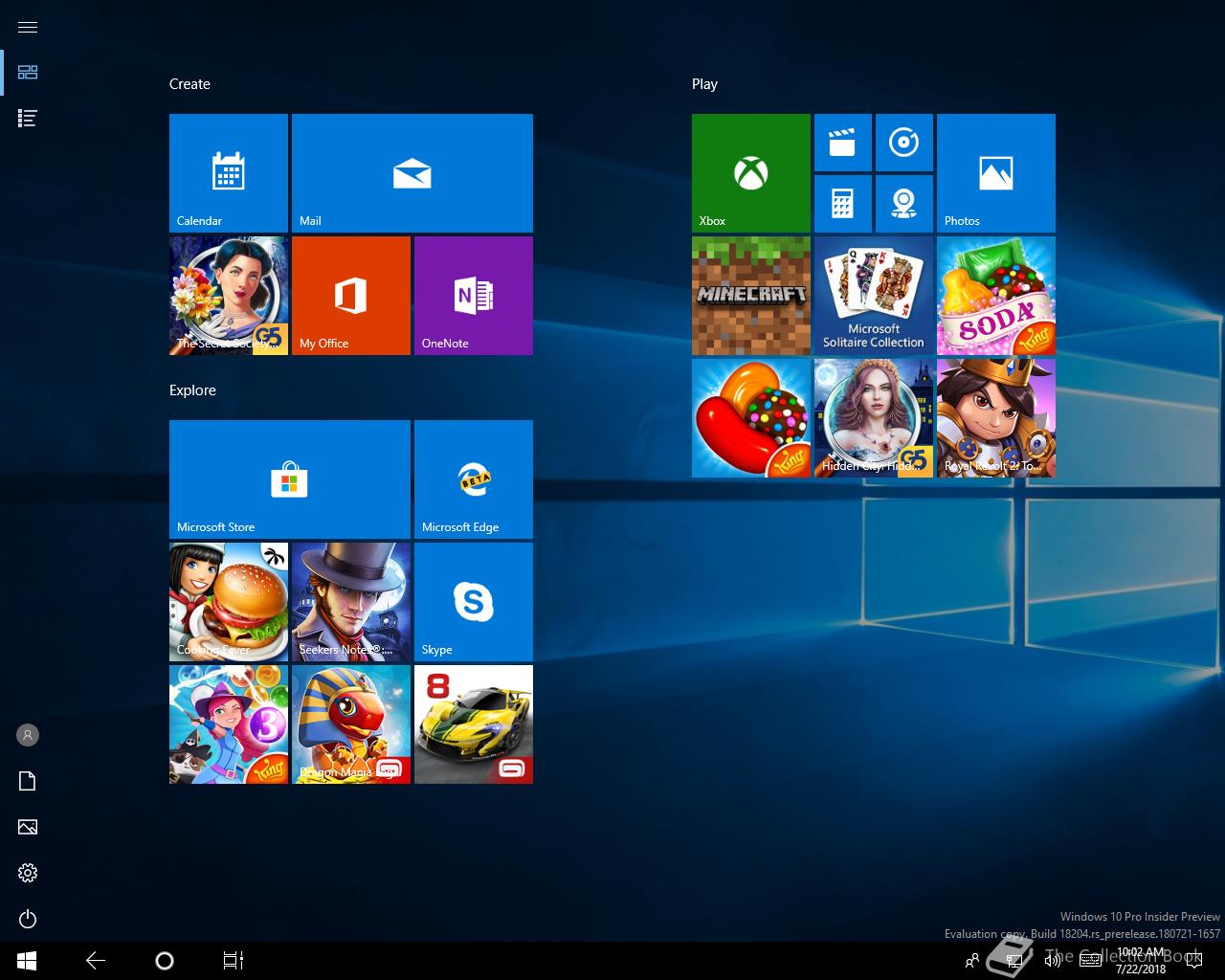Open the Seekers Notes game tile
Image resolution: width=1225 pixels, height=980 pixels.
tap(351, 602)
